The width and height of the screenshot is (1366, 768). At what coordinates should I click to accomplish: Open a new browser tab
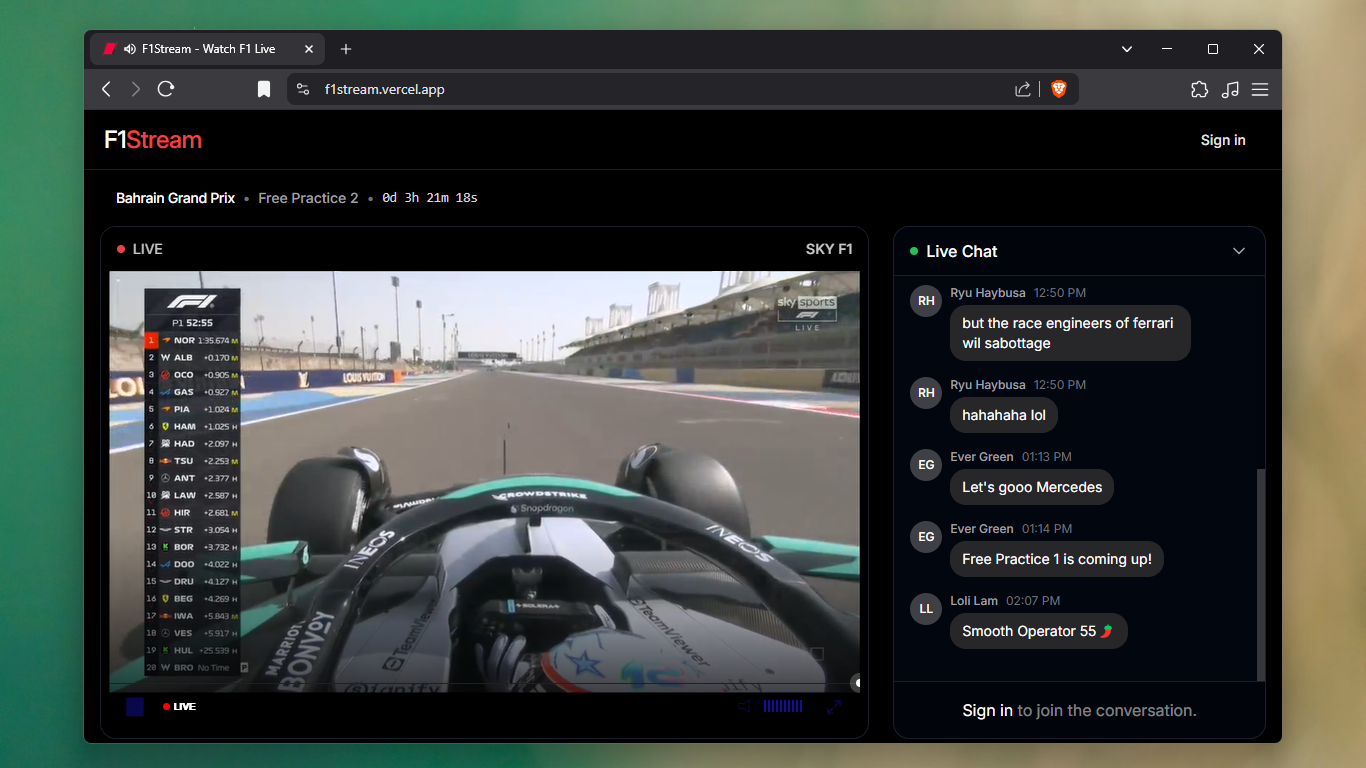point(346,48)
